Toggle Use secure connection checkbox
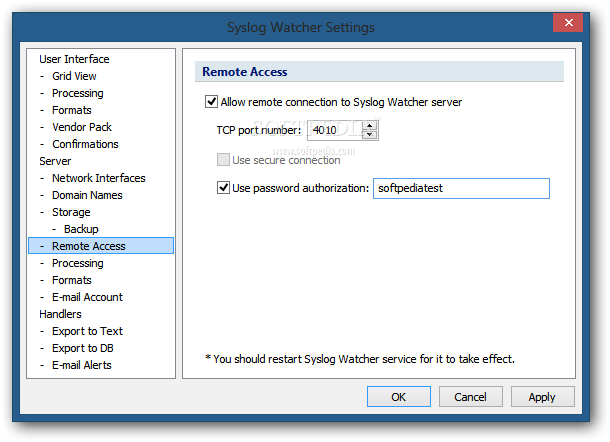Screen dimensions: 610x442 pos(223,160)
